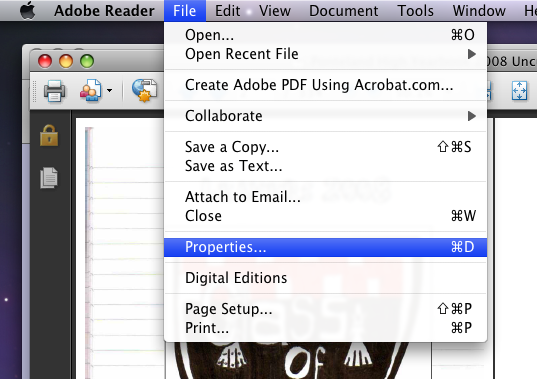Open the collaborate dropdown arrow
This screenshot has width=537, height=379.
click(109, 90)
